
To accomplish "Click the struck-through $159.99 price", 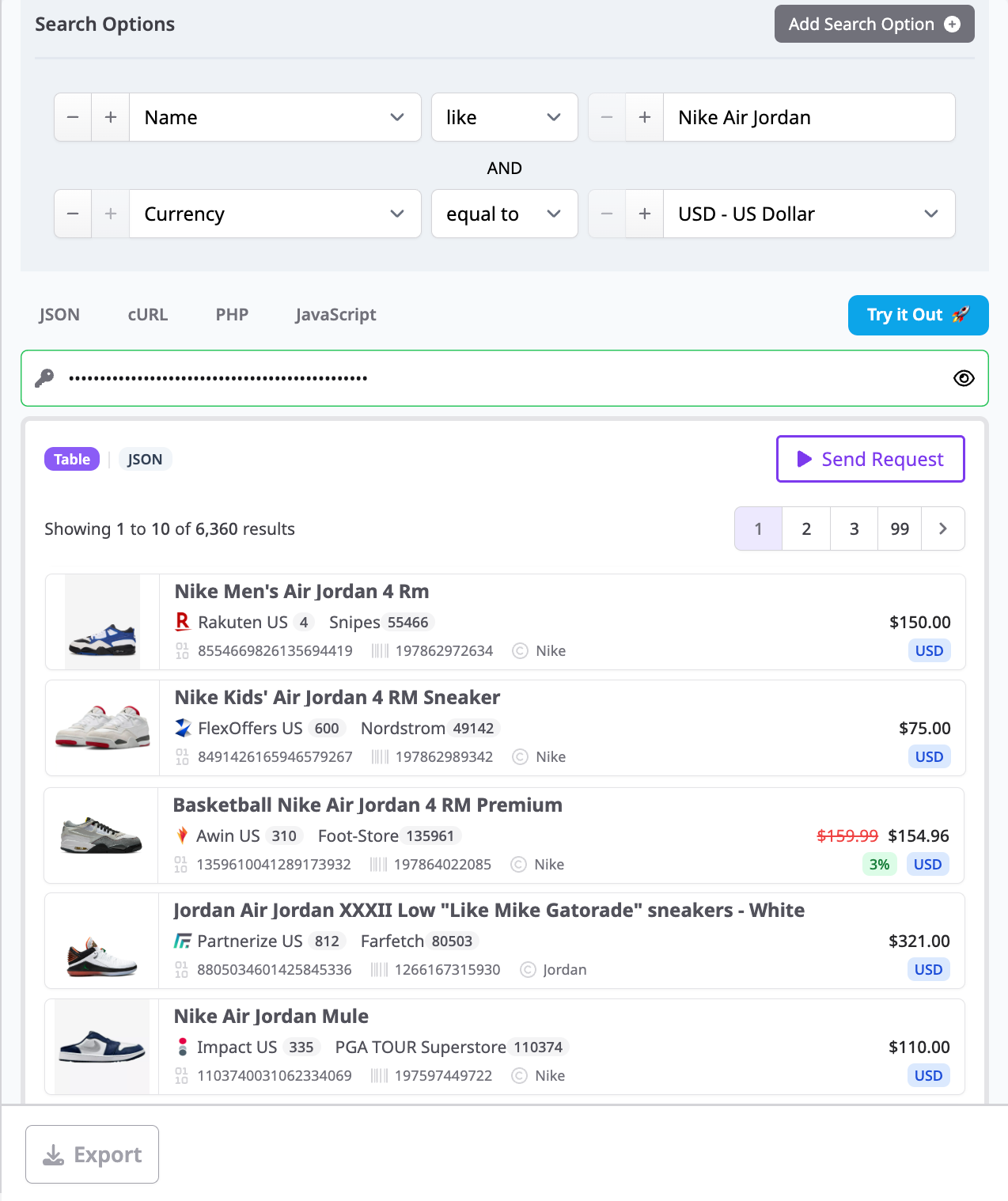I will [847, 835].
